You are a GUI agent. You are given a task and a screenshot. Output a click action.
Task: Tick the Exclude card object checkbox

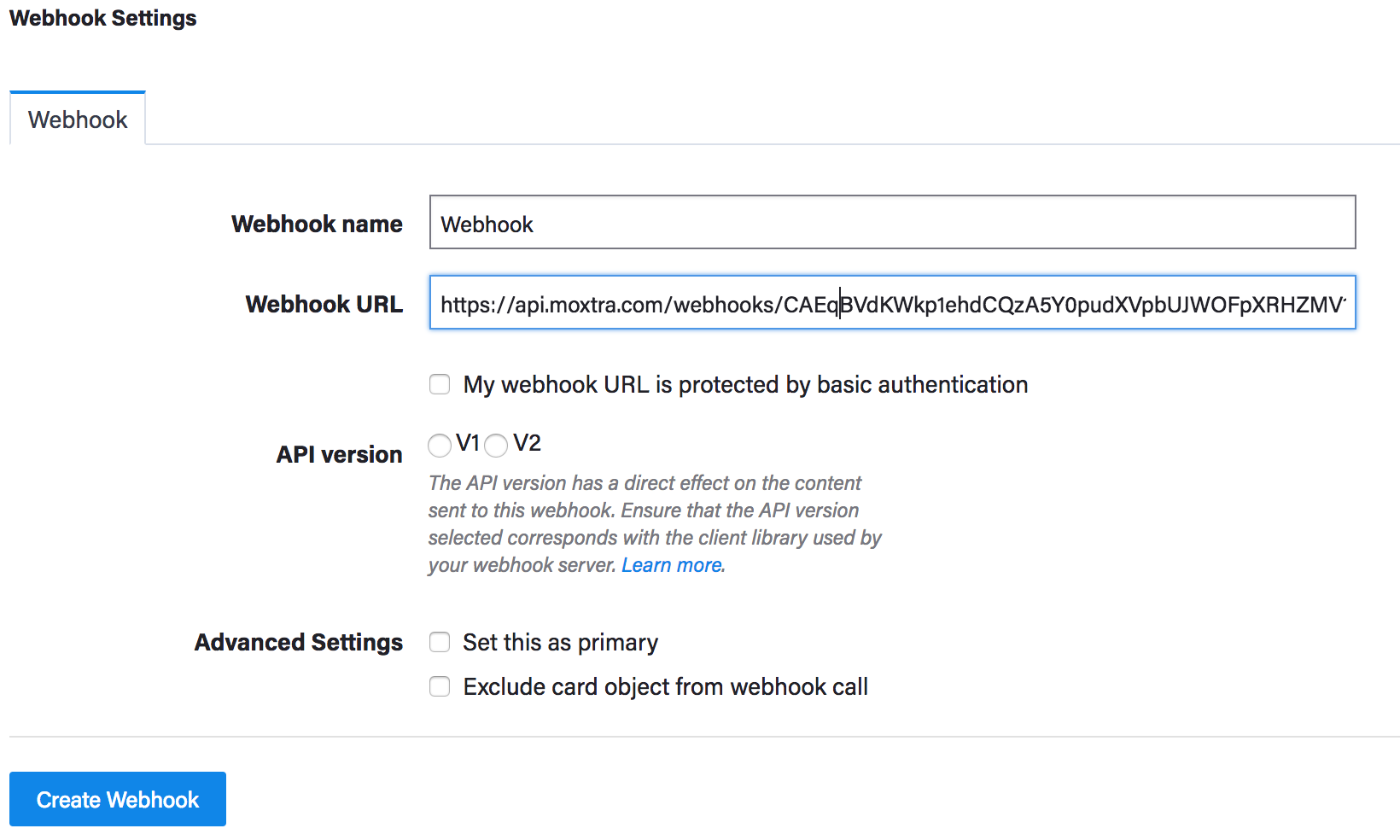pyautogui.click(x=440, y=686)
